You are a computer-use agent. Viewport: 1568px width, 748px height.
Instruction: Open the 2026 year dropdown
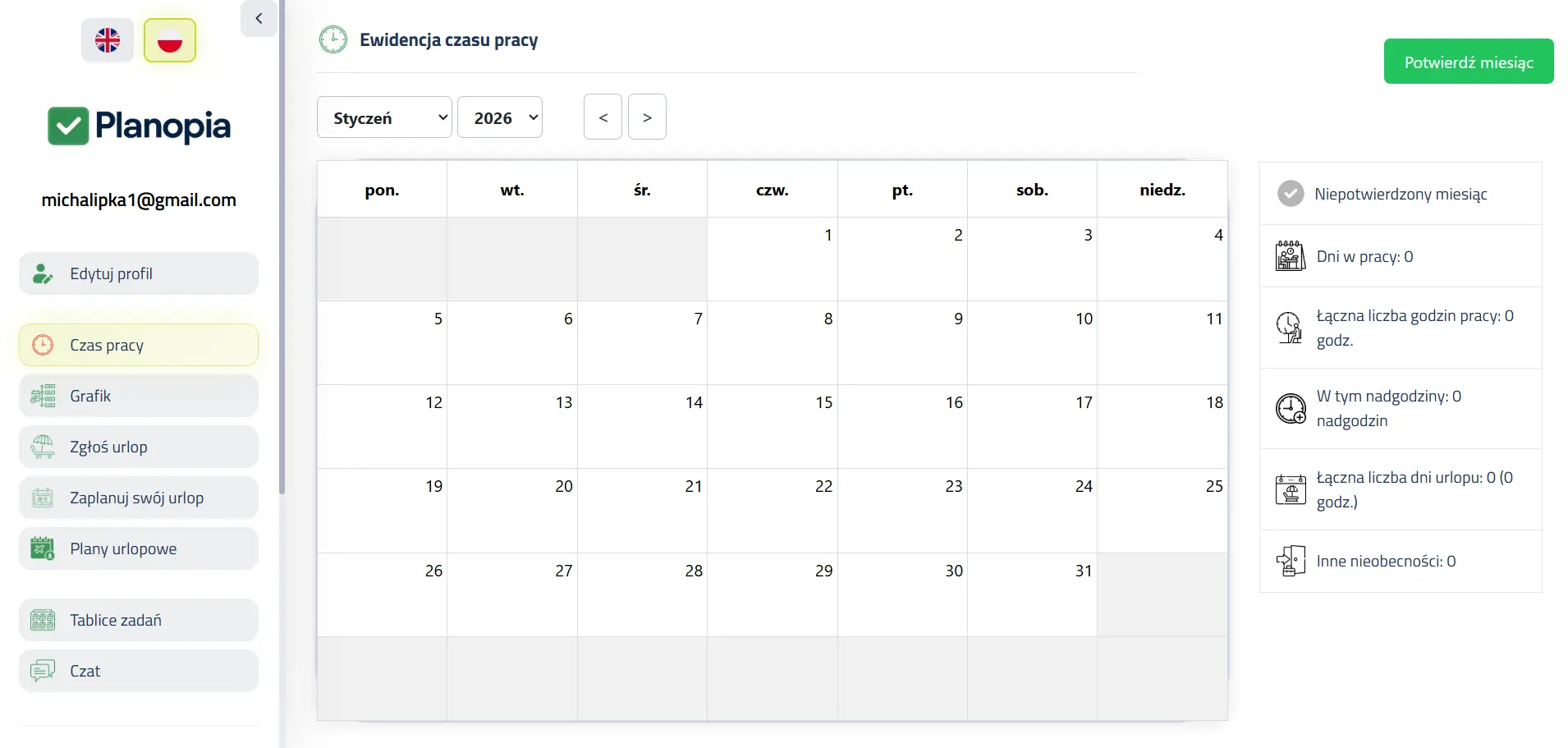click(x=499, y=117)
